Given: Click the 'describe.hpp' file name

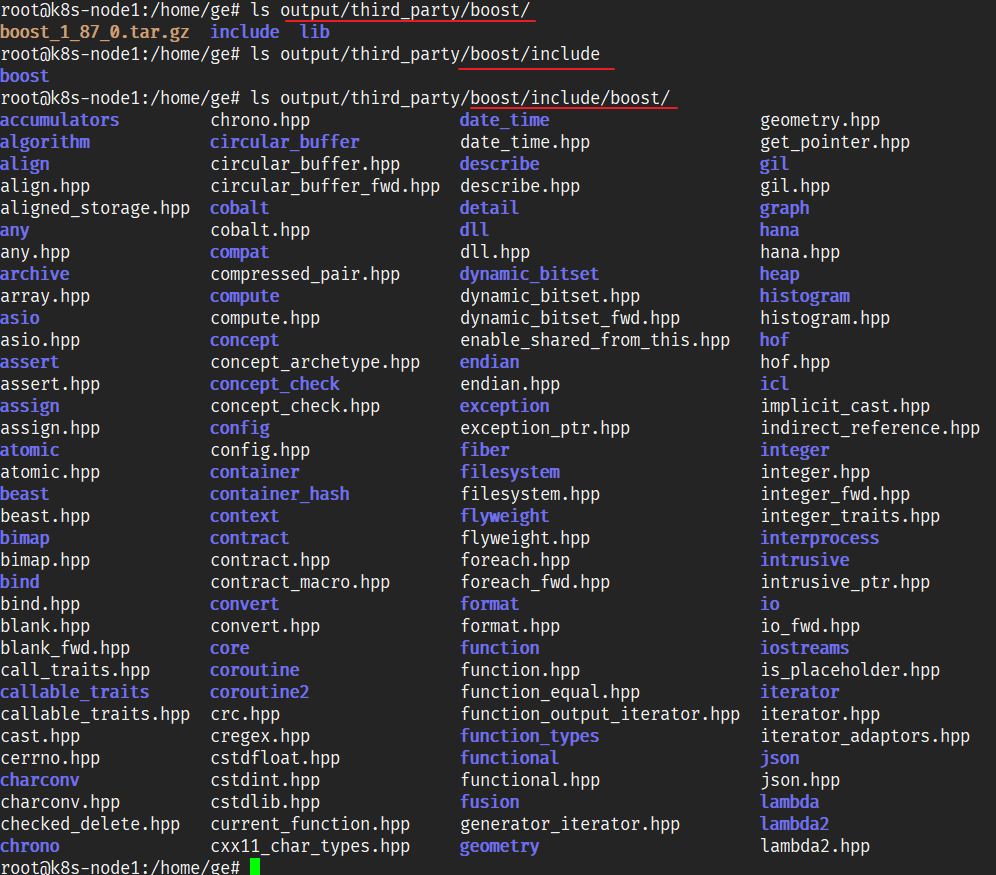Looking at the screenshot, I should (520, 186).
